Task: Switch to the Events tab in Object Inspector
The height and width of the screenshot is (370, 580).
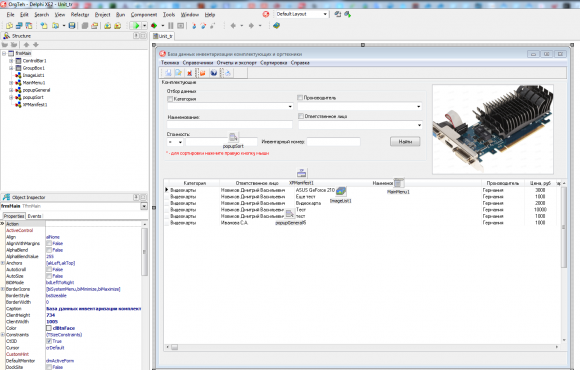Action: click(34, 216)
